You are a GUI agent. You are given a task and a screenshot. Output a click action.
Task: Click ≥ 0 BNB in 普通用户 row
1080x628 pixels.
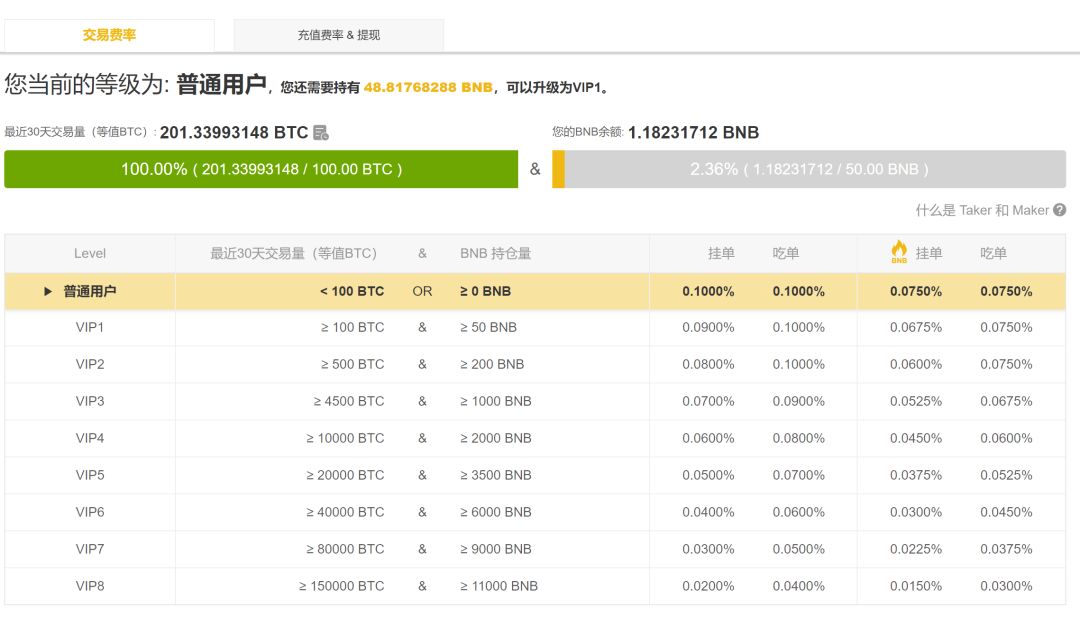[x=486, y=291]
